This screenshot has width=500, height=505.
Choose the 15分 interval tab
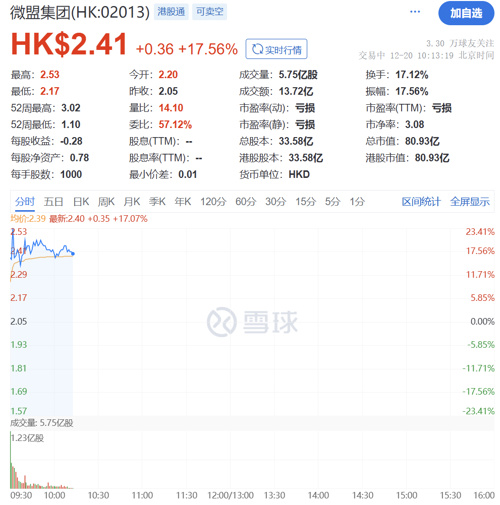(305, 202)
